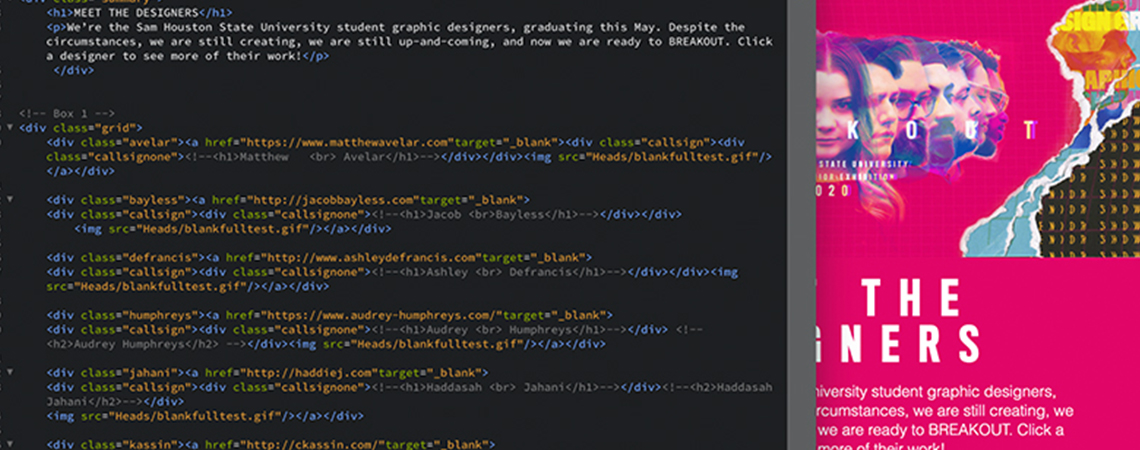The height and width of the screenshot is (450, 1140).
Task: Click the faces banner image in the preview
Action: [910, 100]
